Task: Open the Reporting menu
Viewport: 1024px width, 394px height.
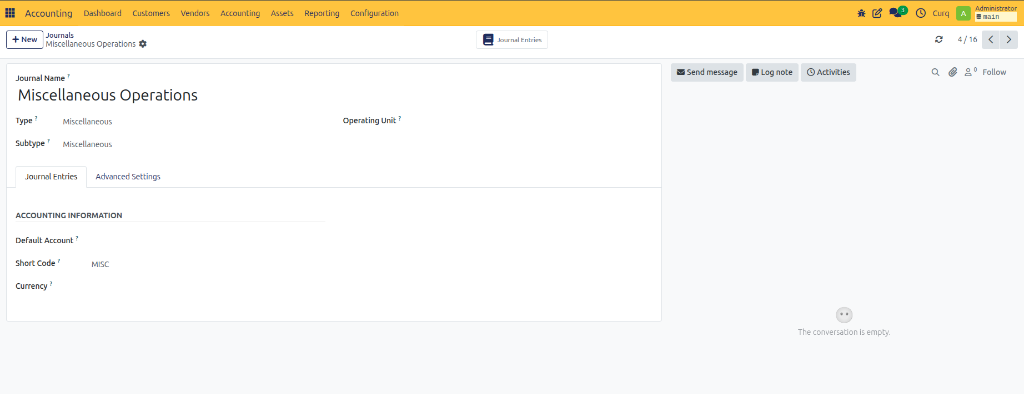Action: click(x=322, y=13)
